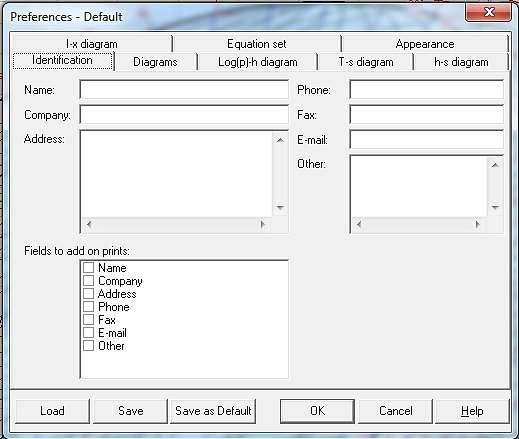Enable the Name checkbox for prints
Viewport: 519px width, 439px height.
[x=88, y=267]
